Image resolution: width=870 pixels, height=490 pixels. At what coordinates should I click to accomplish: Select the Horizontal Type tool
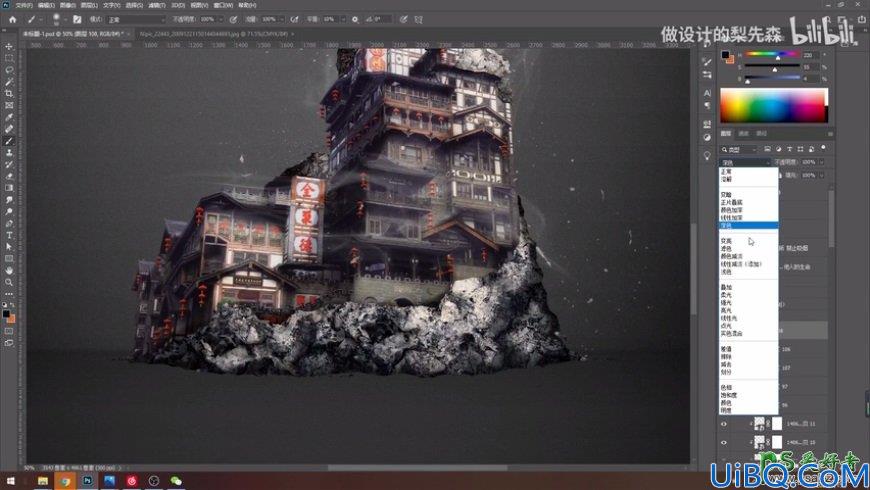(9, 235)
